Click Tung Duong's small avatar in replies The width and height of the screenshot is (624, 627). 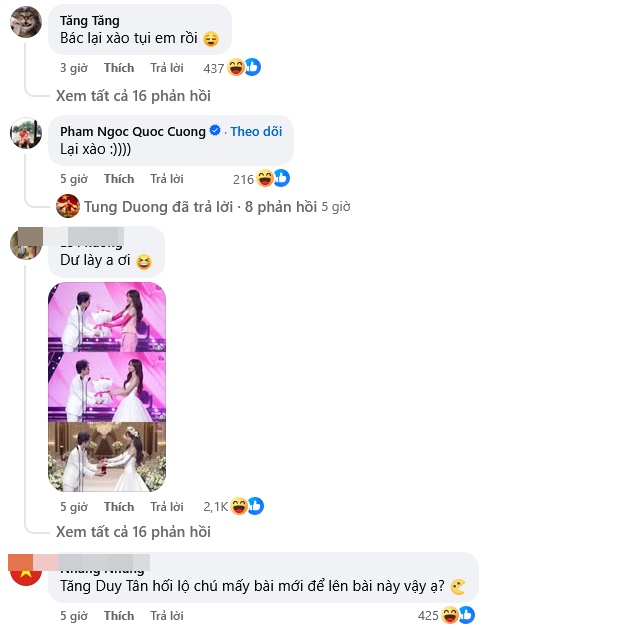click(68, 206)
